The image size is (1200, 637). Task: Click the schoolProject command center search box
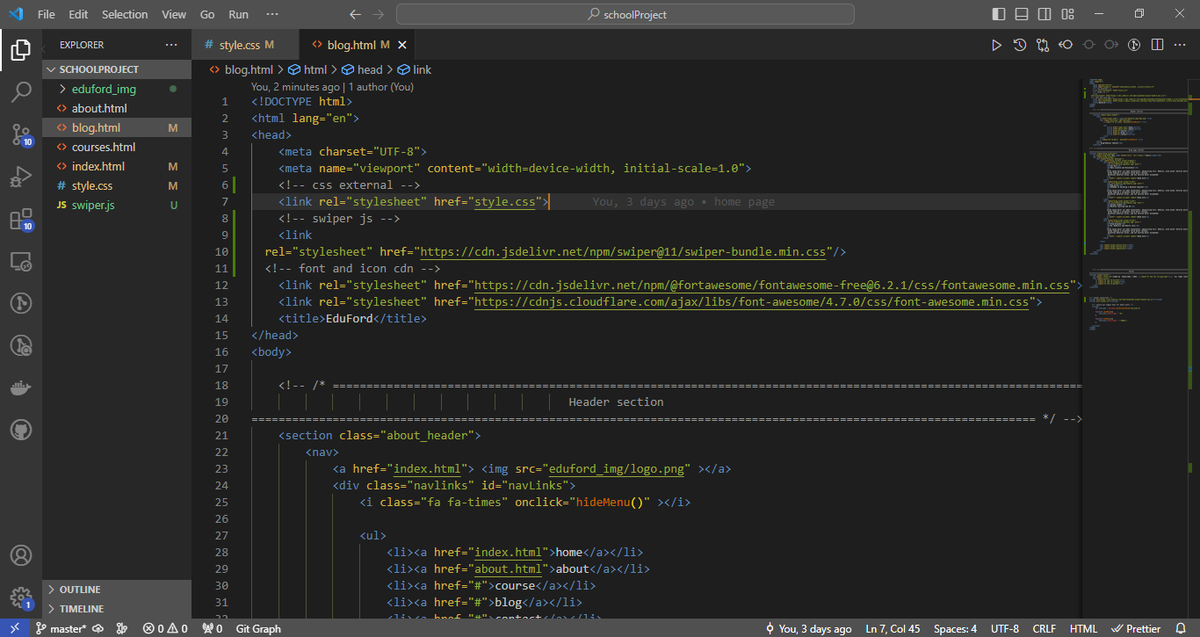click(x=625, y=14)
